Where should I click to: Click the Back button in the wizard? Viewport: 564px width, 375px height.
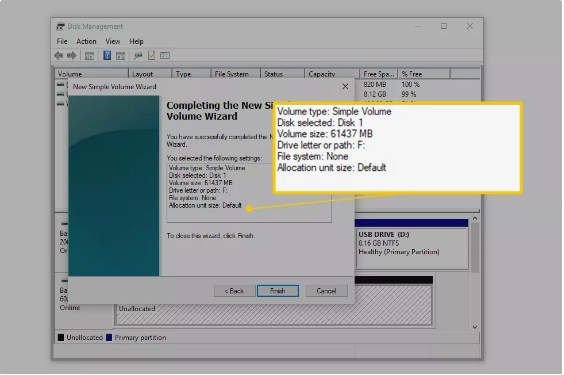click(x=234, y=291)
